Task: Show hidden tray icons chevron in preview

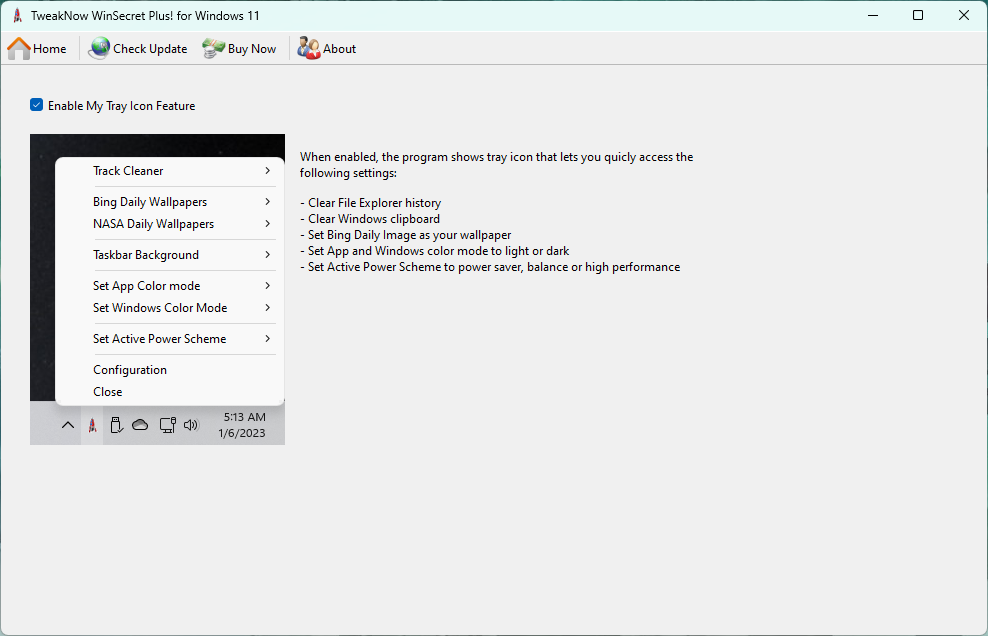Action: click(x=67, y=425)
